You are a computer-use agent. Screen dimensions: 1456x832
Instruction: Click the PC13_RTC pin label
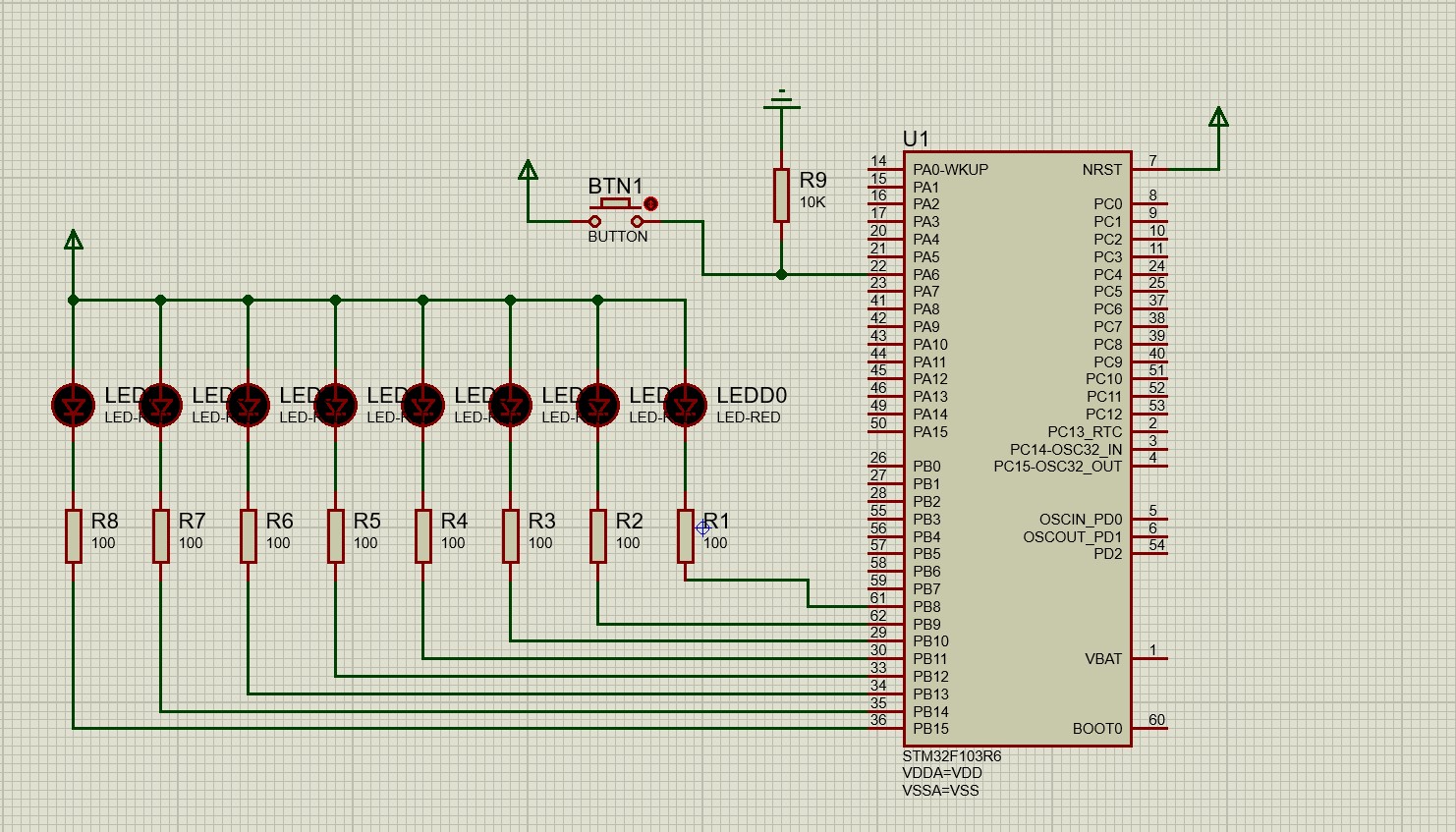(x=1085, y=432)
